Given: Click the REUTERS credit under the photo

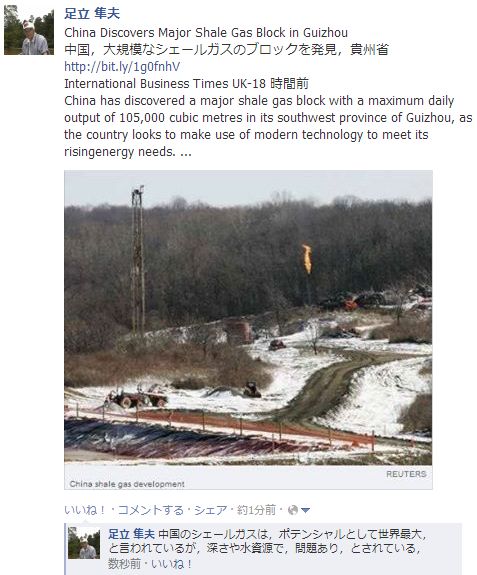Looking at the screenshot, I should tap(406, 474).
